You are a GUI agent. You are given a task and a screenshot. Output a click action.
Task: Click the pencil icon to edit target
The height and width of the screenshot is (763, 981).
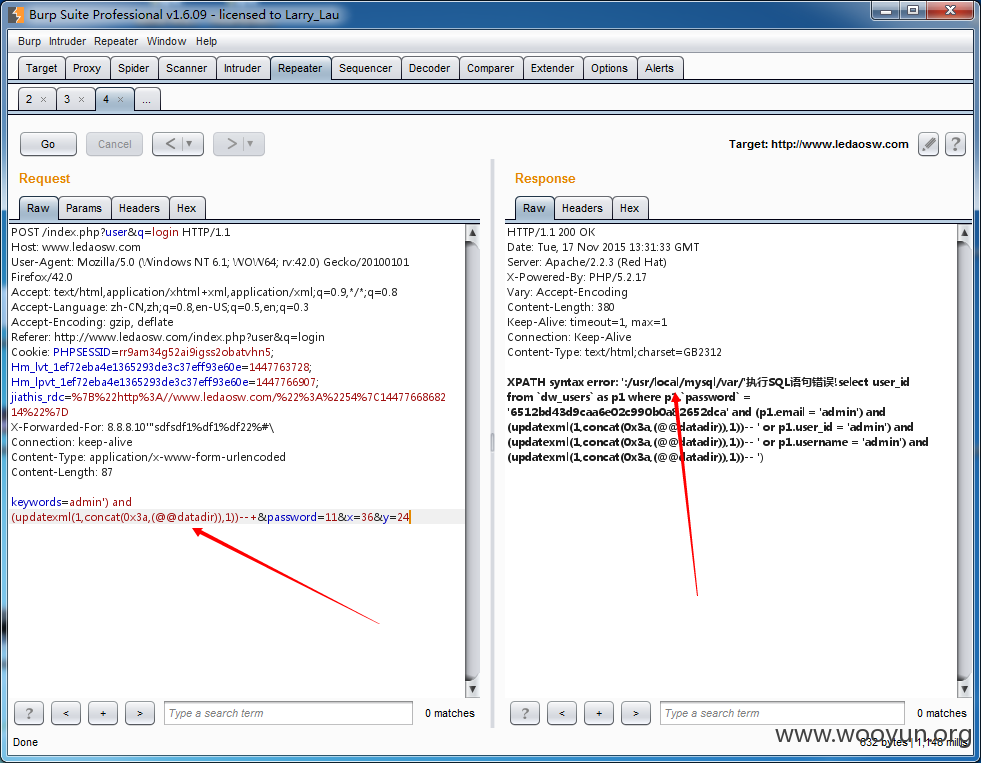[x=928, y=144]
